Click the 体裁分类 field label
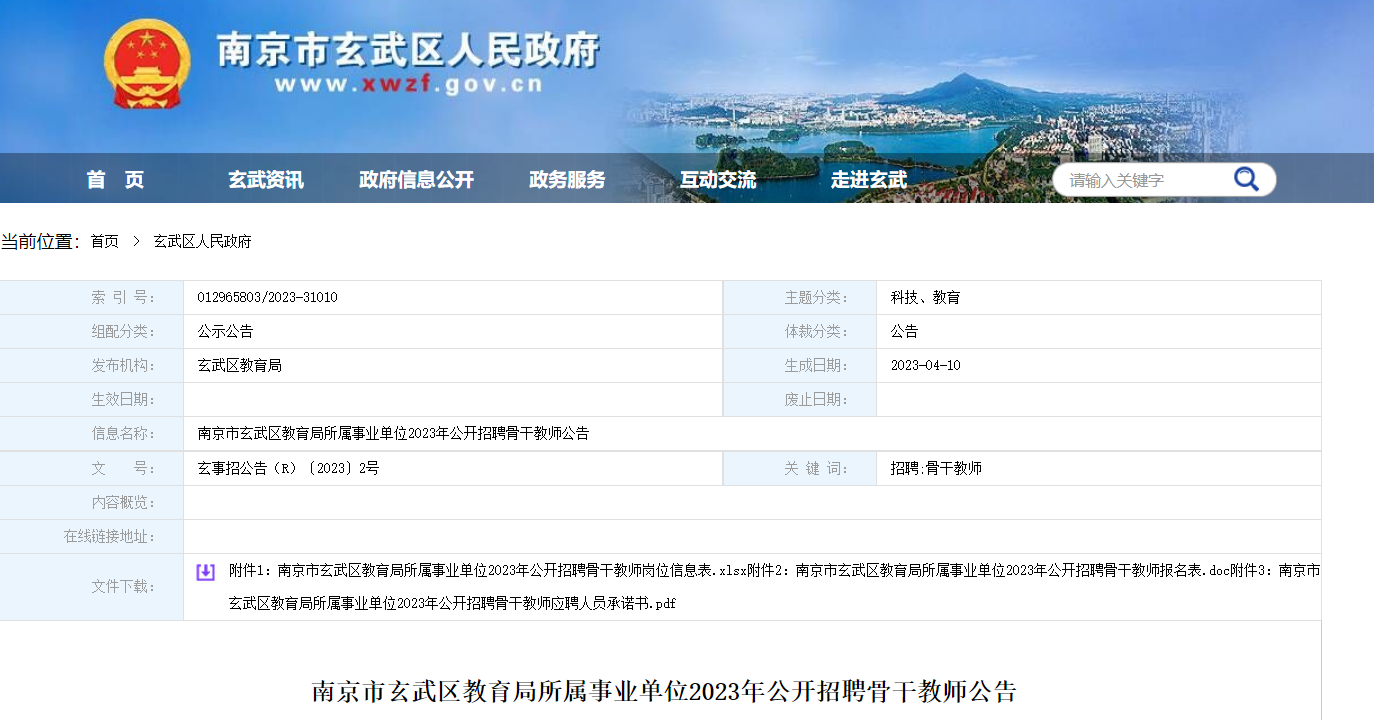Viewport: 1374px width, 720px height. (x=817, y=332)
